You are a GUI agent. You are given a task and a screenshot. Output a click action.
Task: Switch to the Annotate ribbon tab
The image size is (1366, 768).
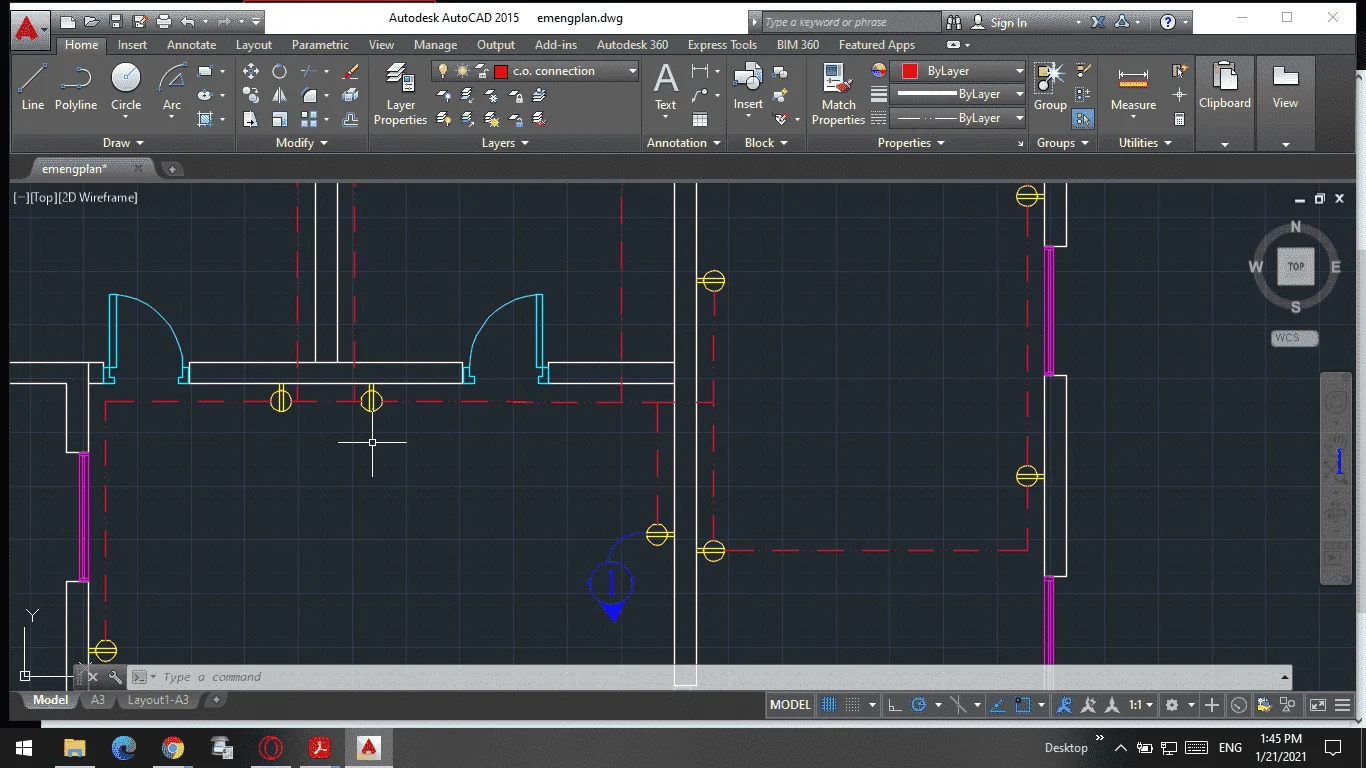pyautogui.click(x=191, y=45)
